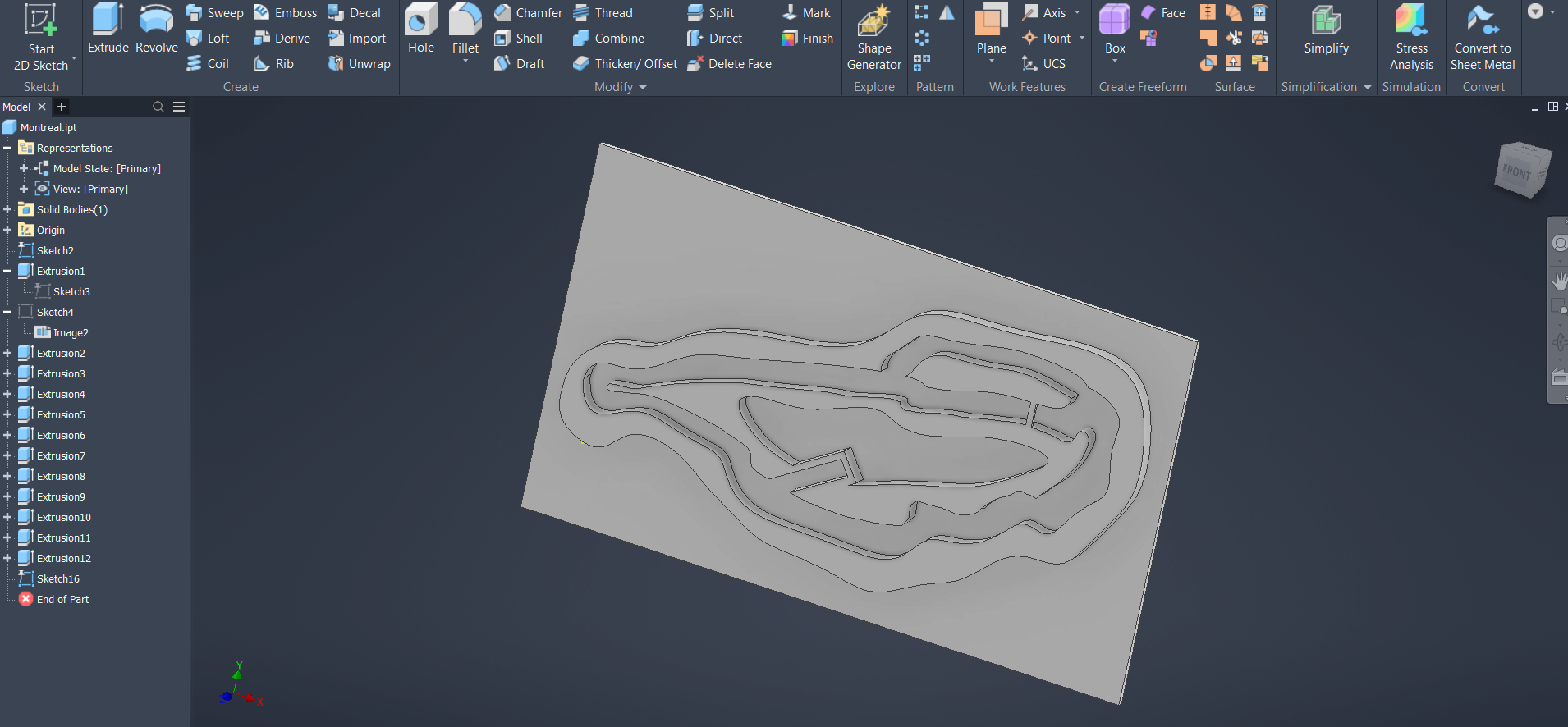
Task: Convert part to Sheet Metal
Action: click(1483, 38)
